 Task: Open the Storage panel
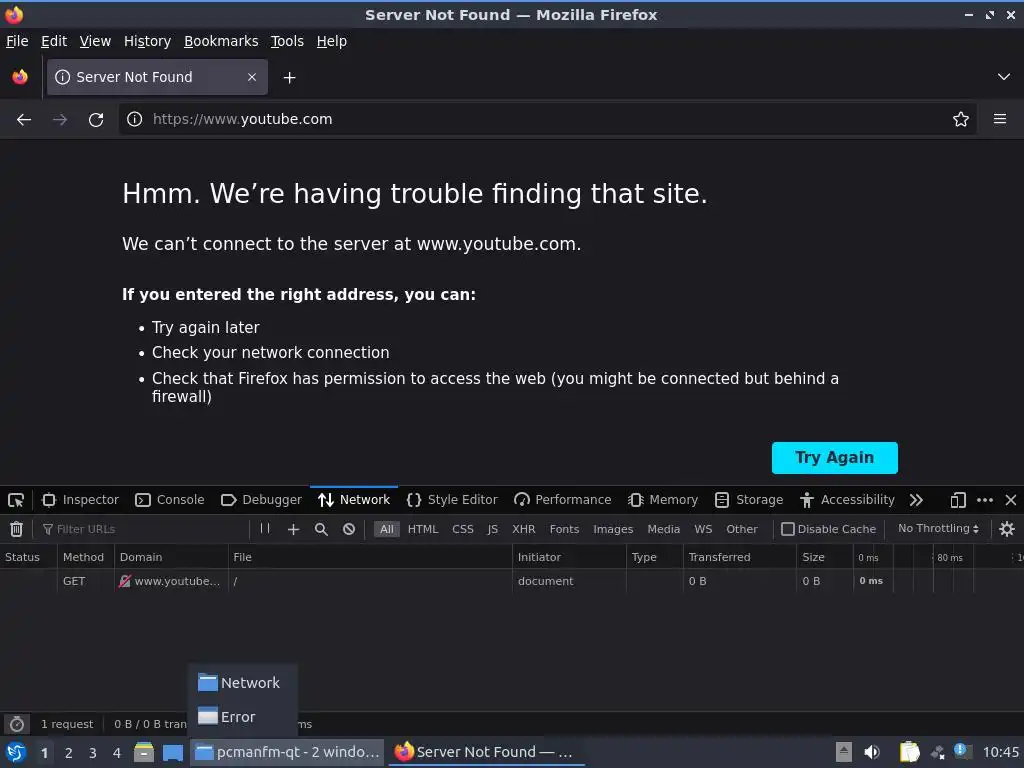(x=749, y=500)
